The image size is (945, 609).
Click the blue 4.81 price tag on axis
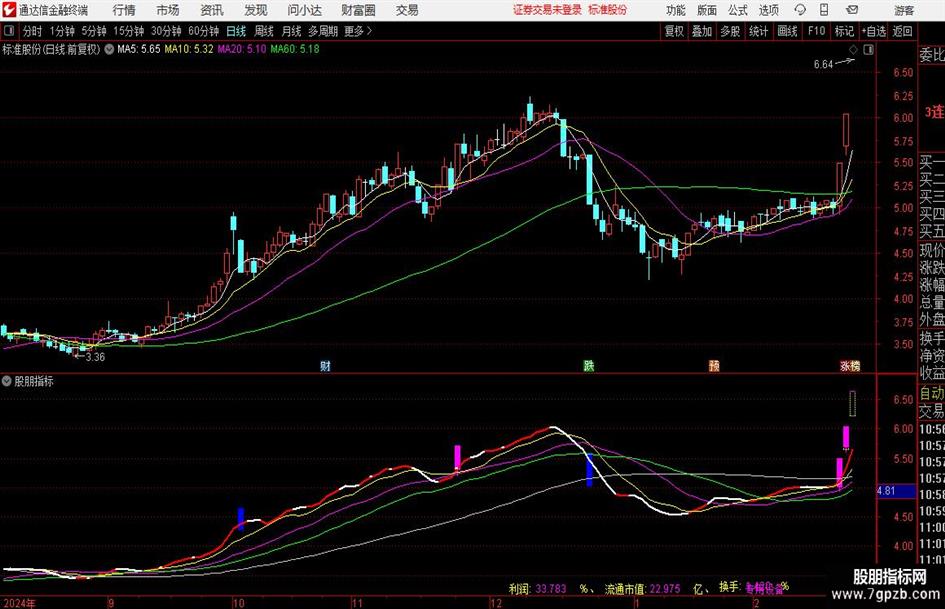click(x=896, y=491)
